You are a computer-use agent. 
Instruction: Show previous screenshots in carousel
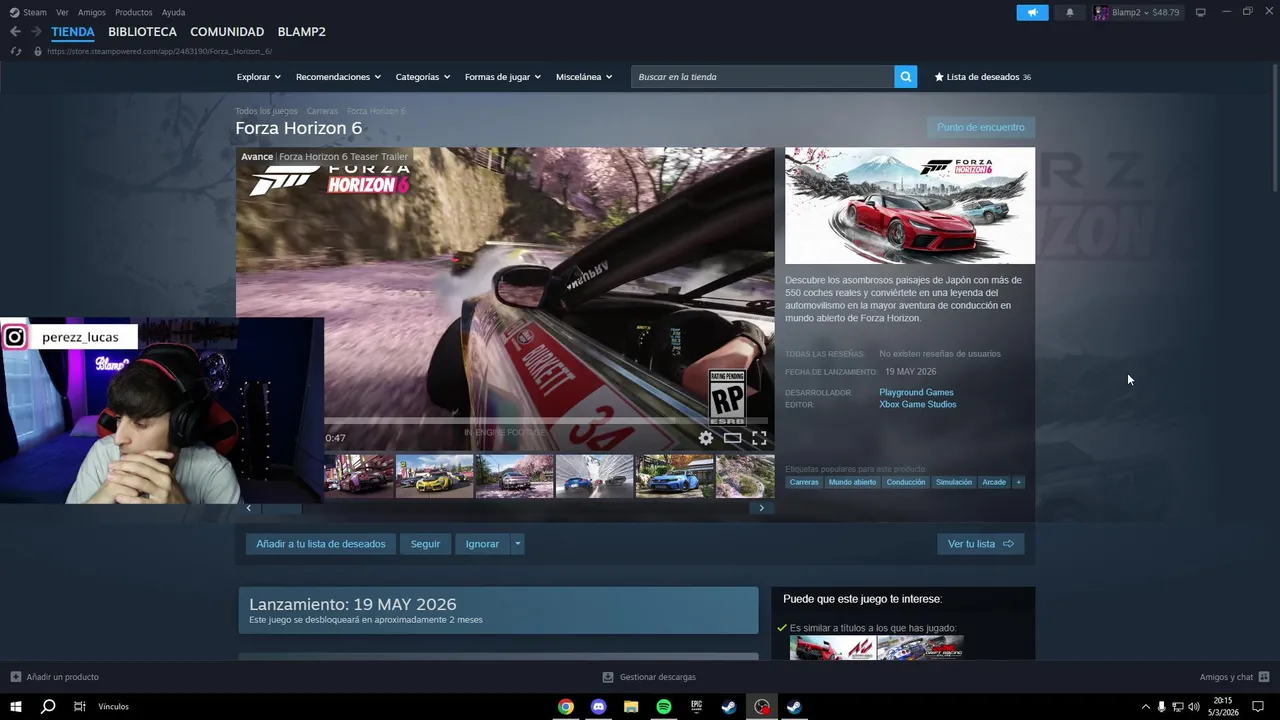click(x=249, y=508)
